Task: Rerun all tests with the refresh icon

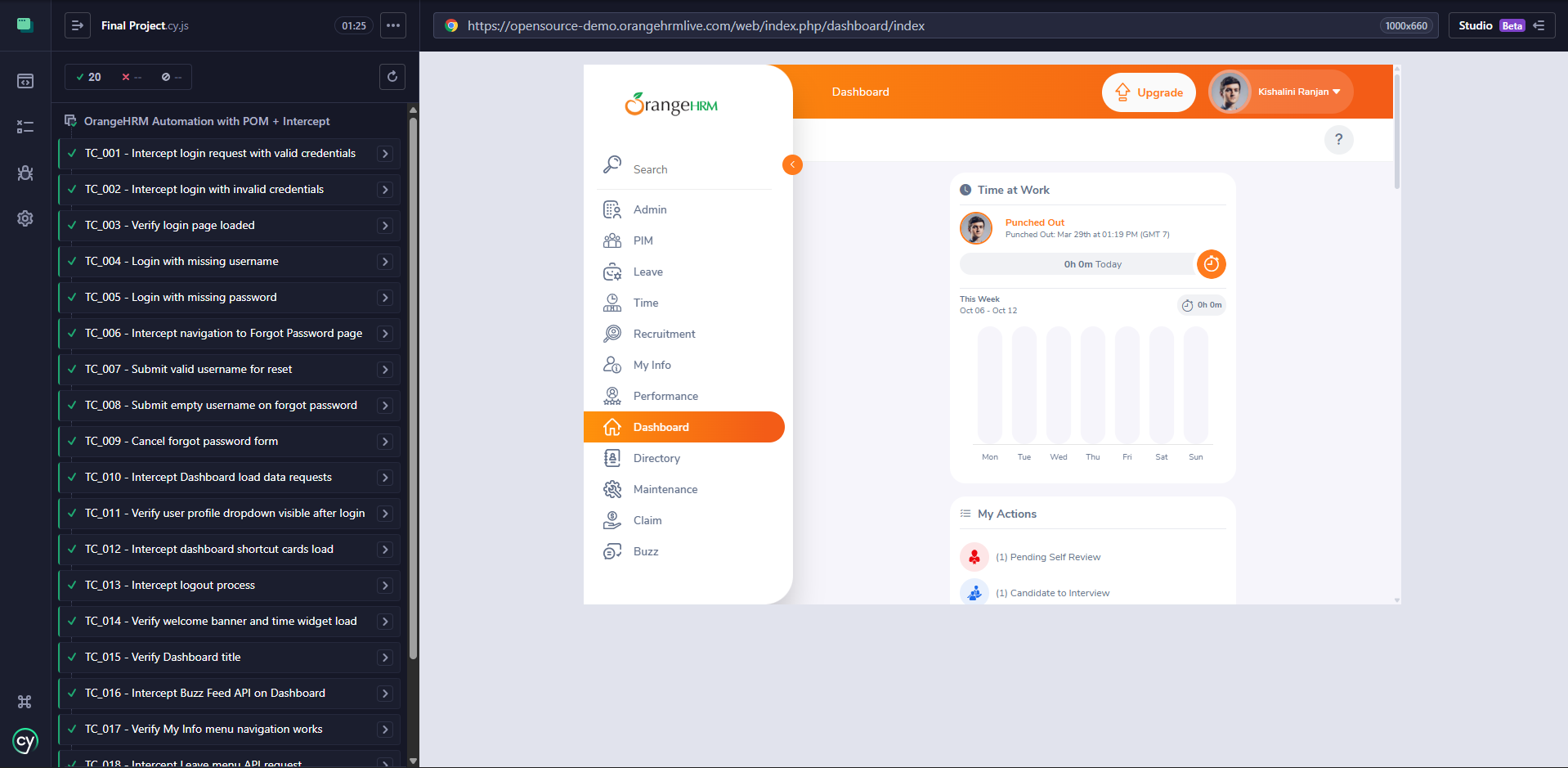Action: coord(392,76)
